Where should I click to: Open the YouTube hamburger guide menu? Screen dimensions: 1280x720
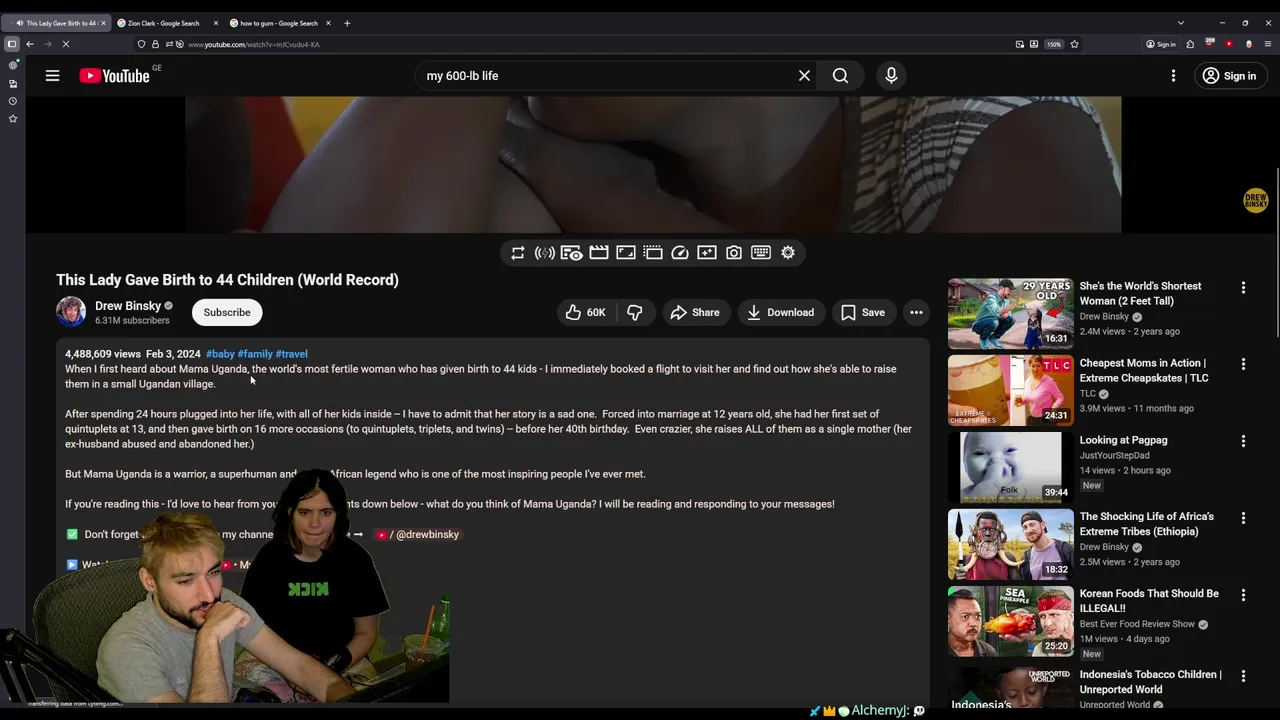point(52,76)
